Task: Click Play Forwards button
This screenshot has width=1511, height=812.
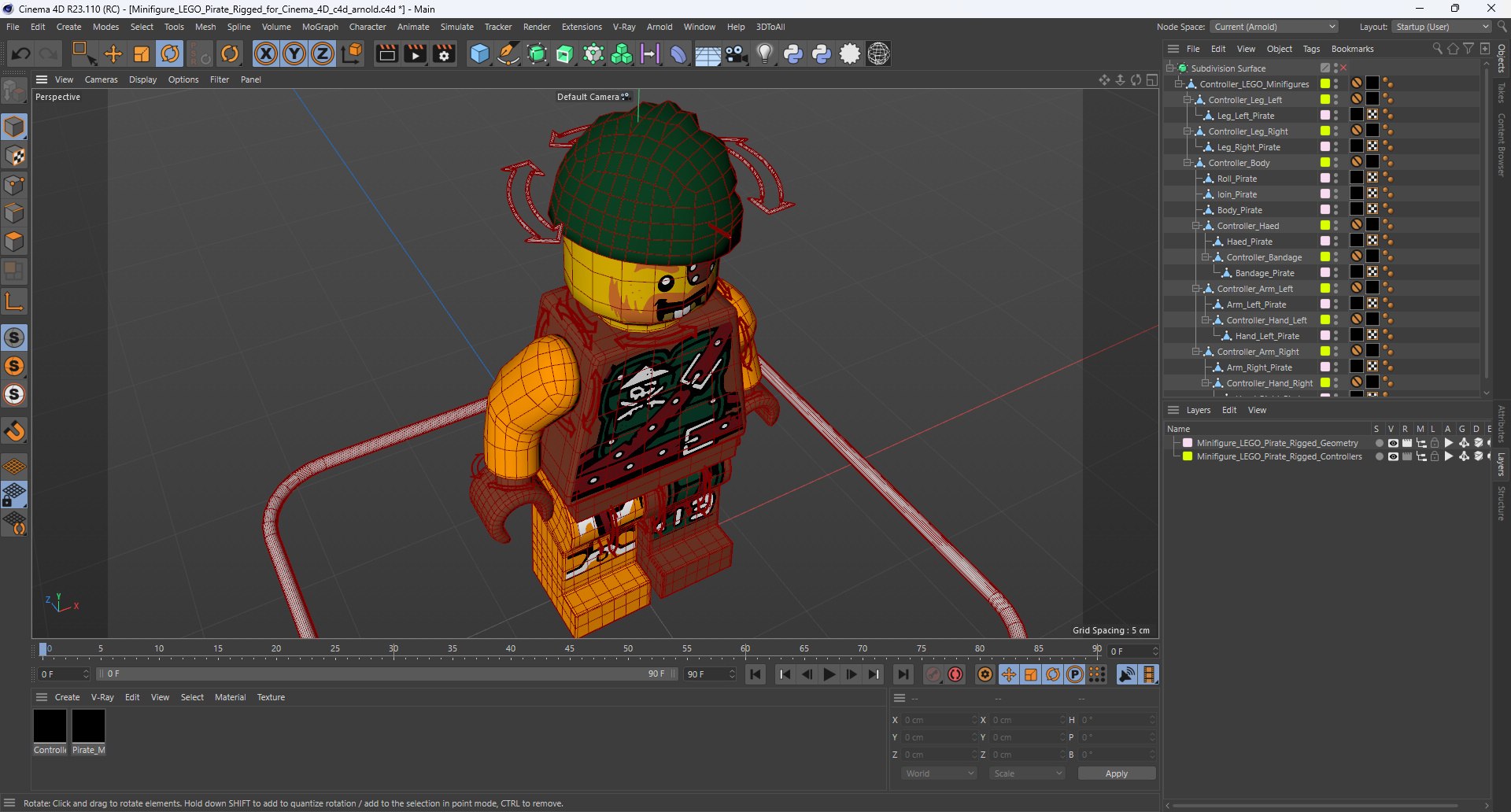Action: pyautogui.click(x=829, y=675)
